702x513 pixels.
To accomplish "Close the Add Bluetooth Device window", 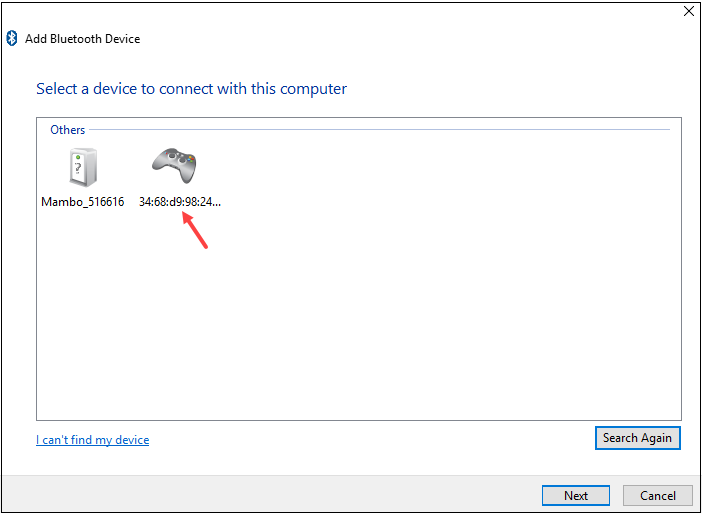I will [x=688, y=11].
